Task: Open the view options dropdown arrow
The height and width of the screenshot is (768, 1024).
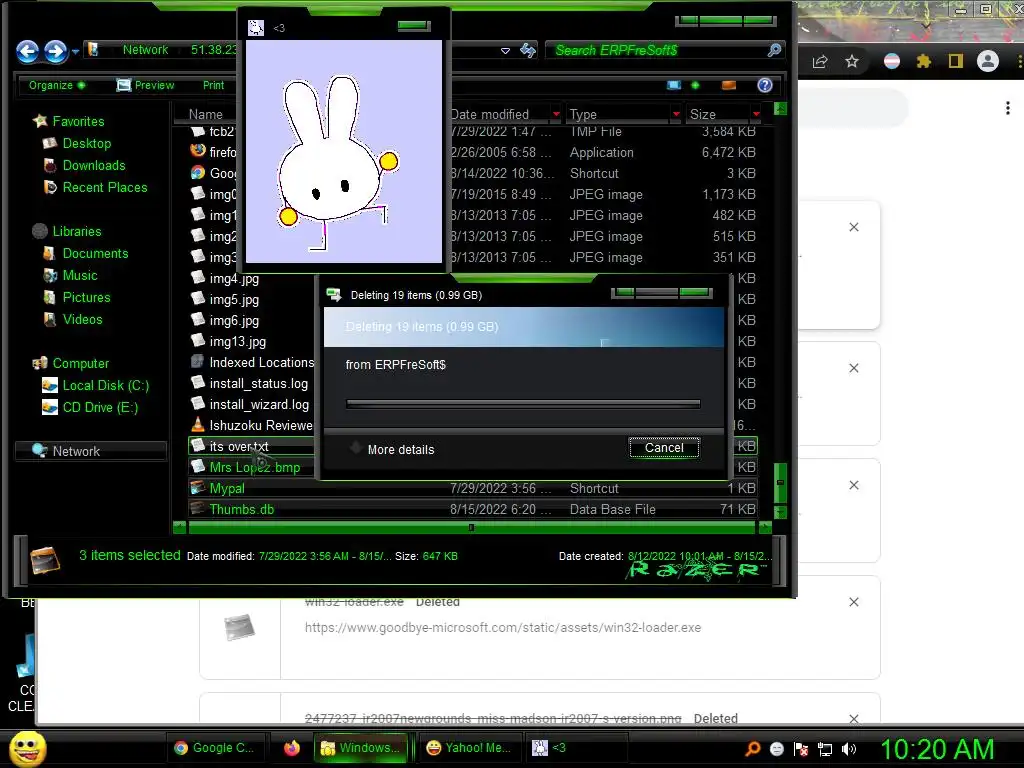Action: [x=695, y=85]
